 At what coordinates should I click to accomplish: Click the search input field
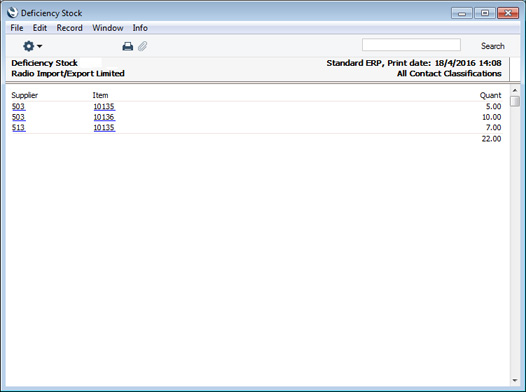point(411,45)
